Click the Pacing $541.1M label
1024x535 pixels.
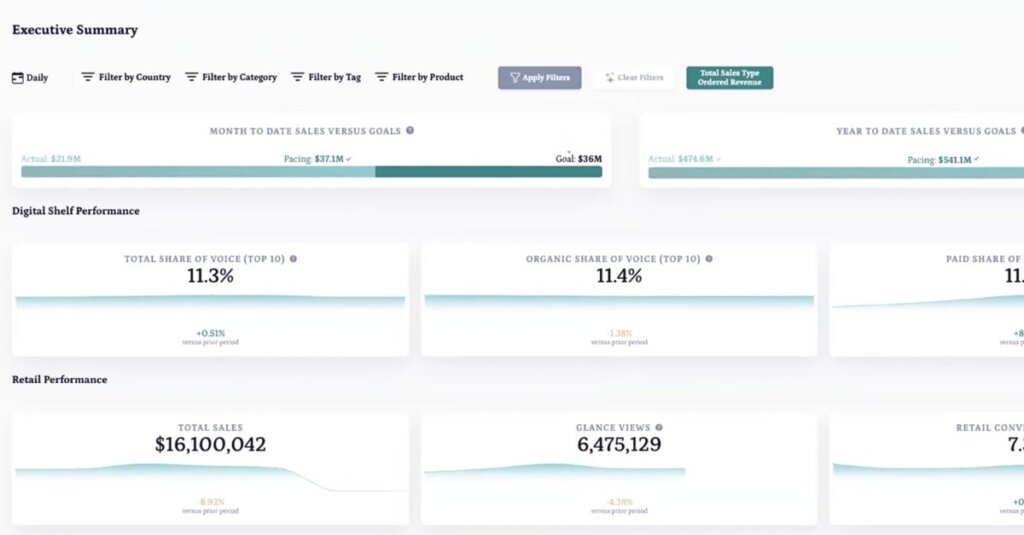[942, 160]
